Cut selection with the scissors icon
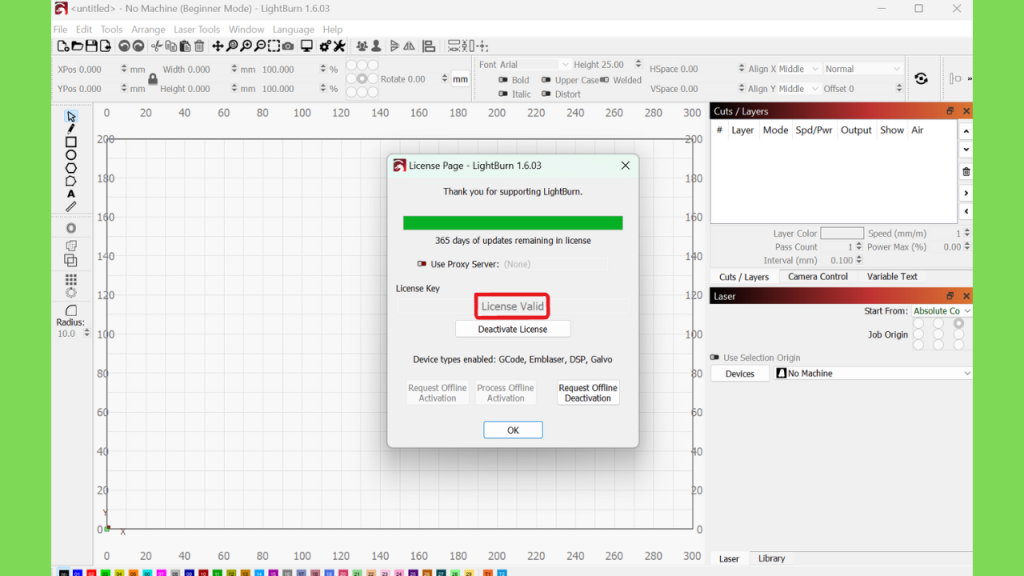 click(x=156, y=46)
